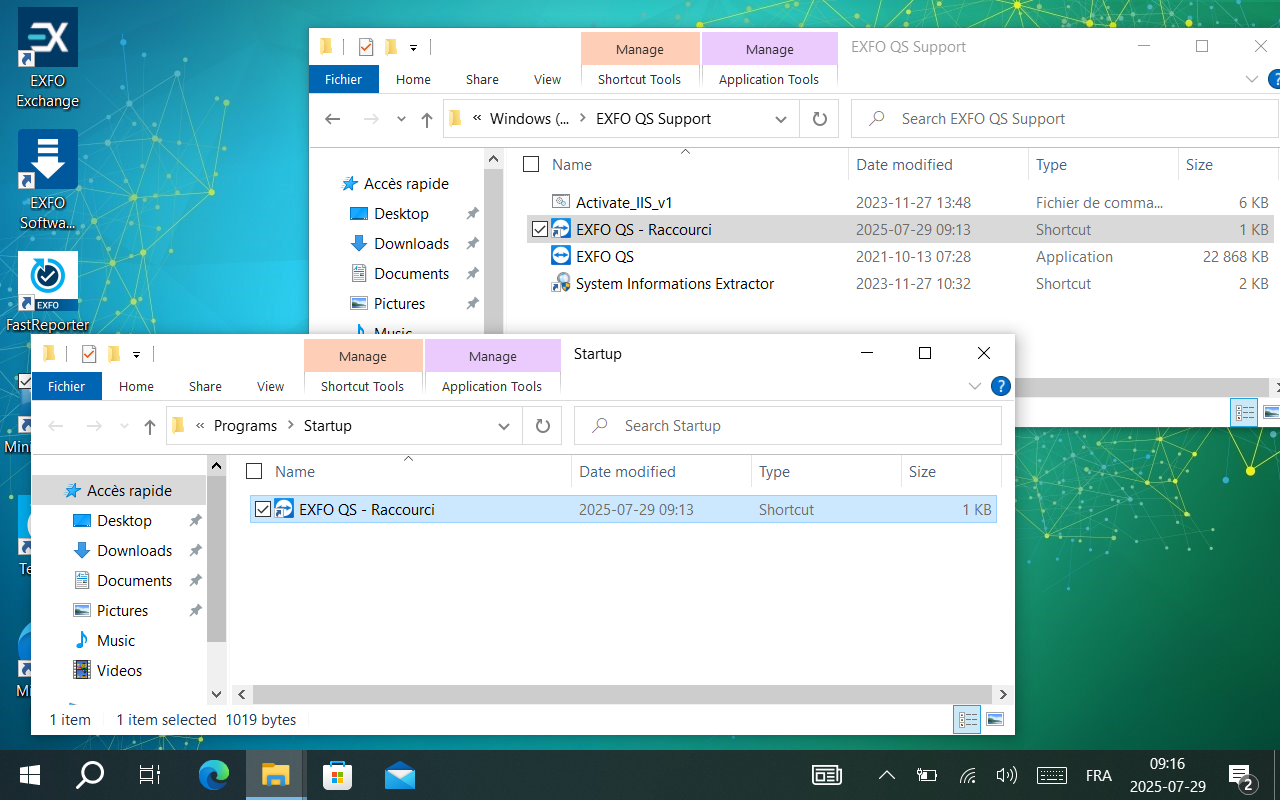Open Home tab in Startup window
This screenshot has width=1280, height=800.
click(x=136, y=386)
